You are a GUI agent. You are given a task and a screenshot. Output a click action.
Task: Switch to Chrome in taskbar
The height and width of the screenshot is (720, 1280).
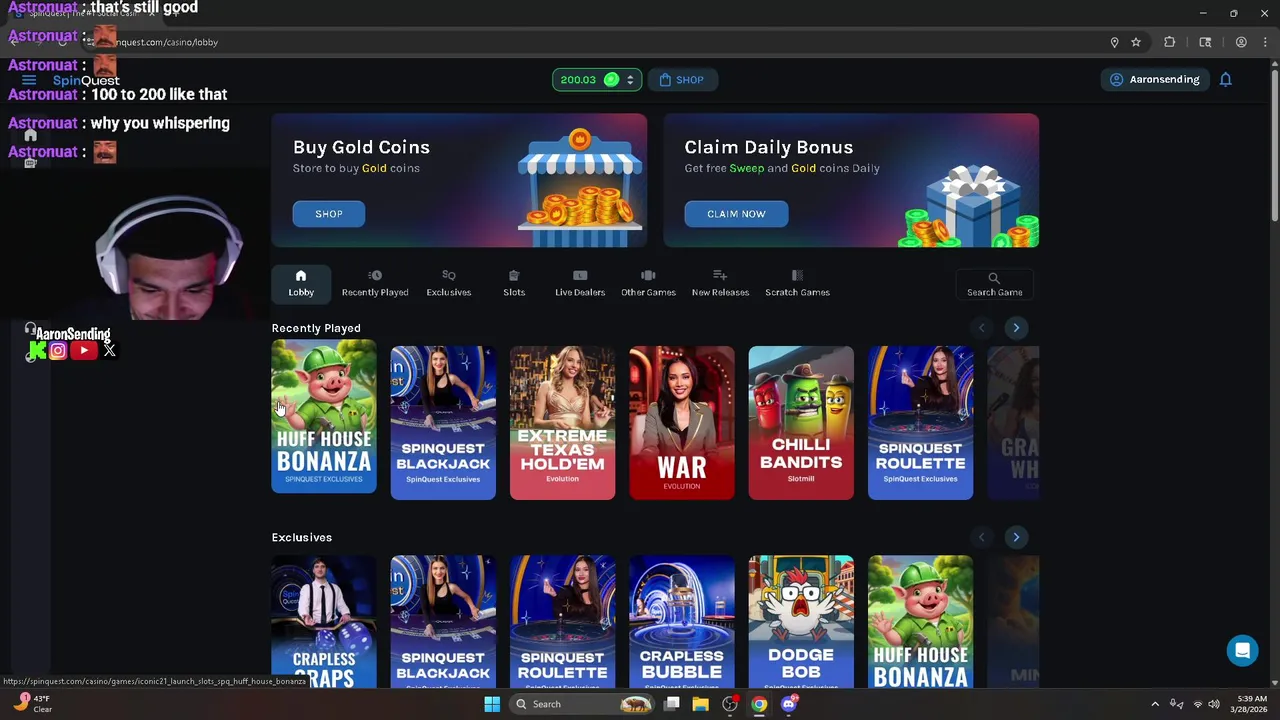(x=759, y=704)
